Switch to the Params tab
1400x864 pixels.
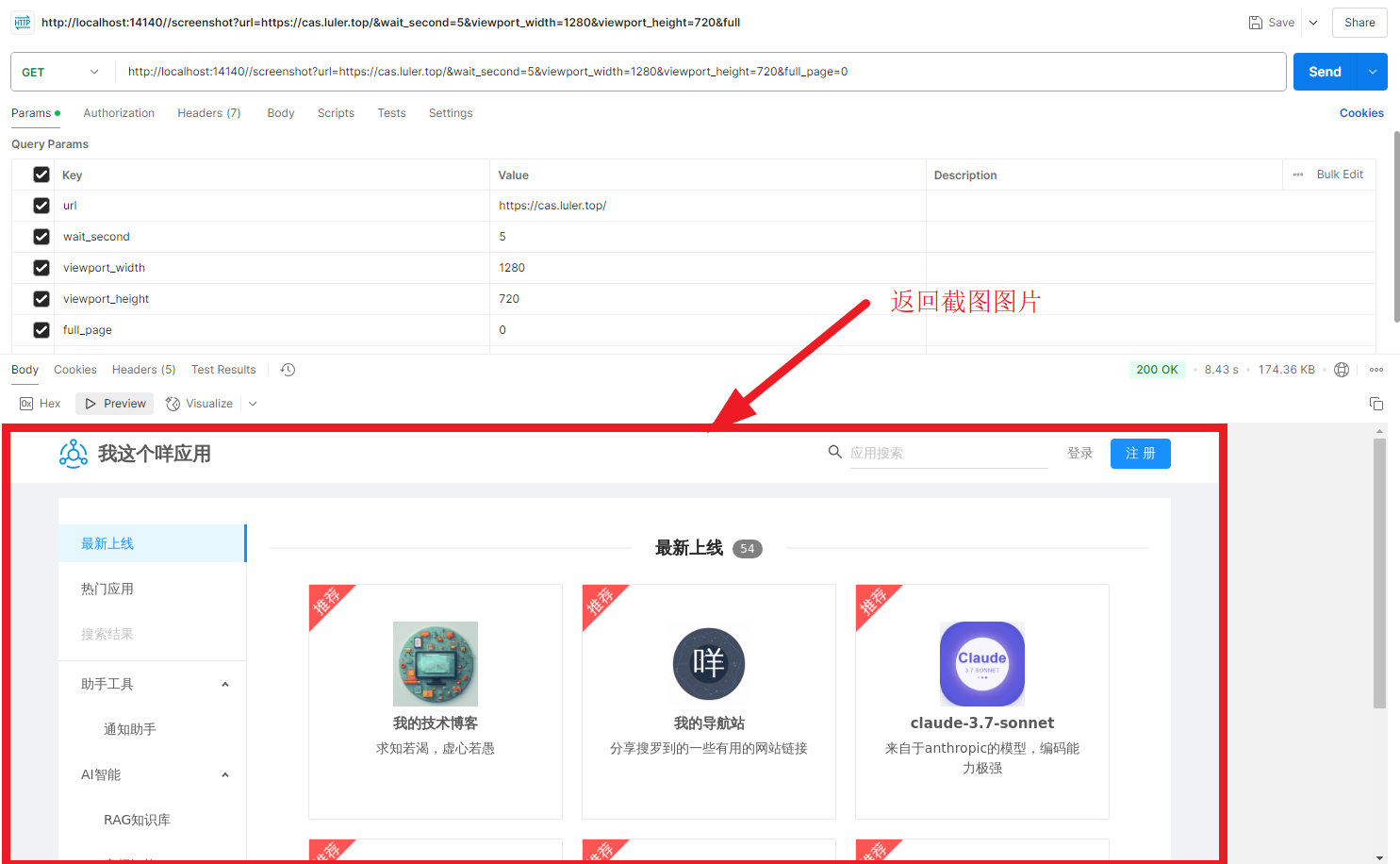coord(36,113)
